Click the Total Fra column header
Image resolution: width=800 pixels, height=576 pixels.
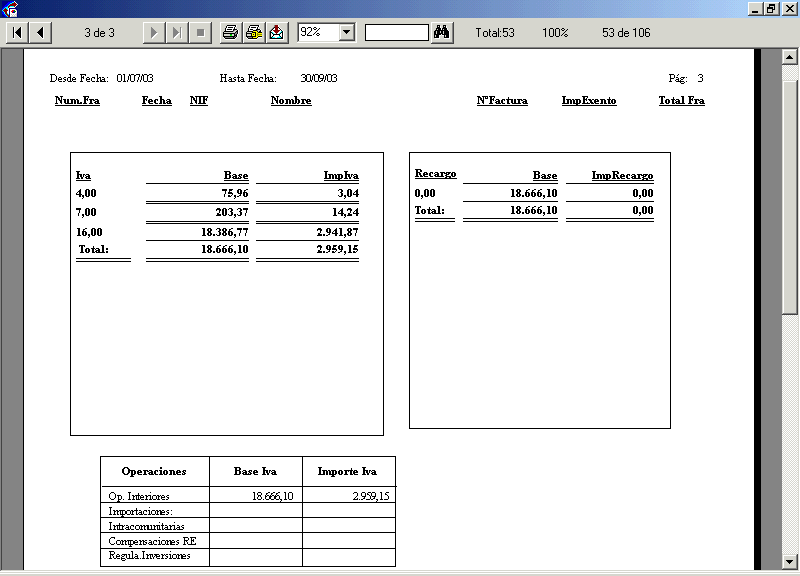681,101
